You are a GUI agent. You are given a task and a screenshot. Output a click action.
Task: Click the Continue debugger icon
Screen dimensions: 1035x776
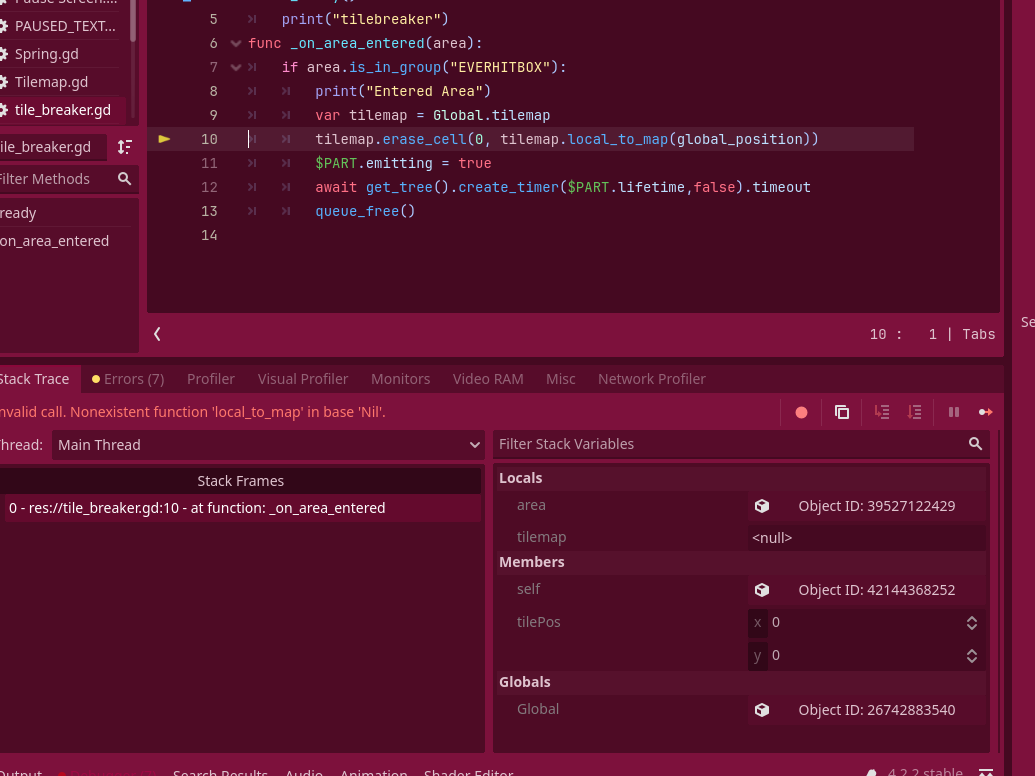pyautogui.click(x=985, y=412)
